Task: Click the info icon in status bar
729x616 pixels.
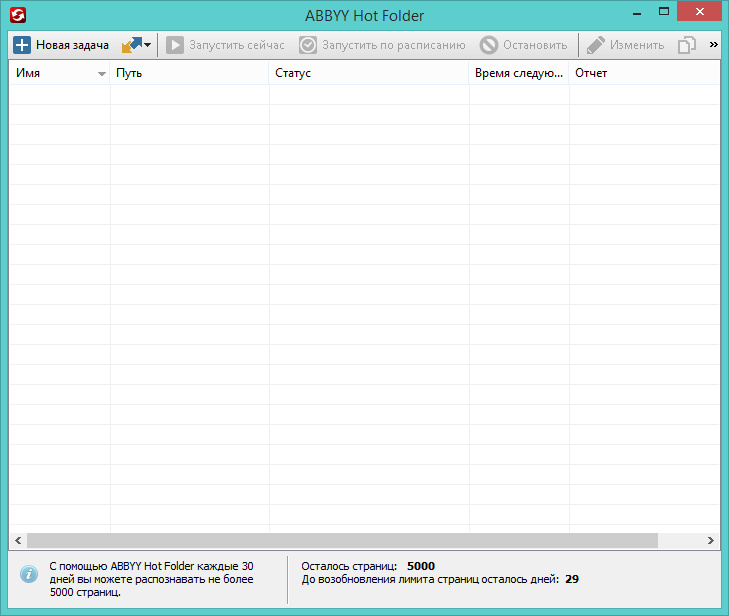Action: (29, 574)
